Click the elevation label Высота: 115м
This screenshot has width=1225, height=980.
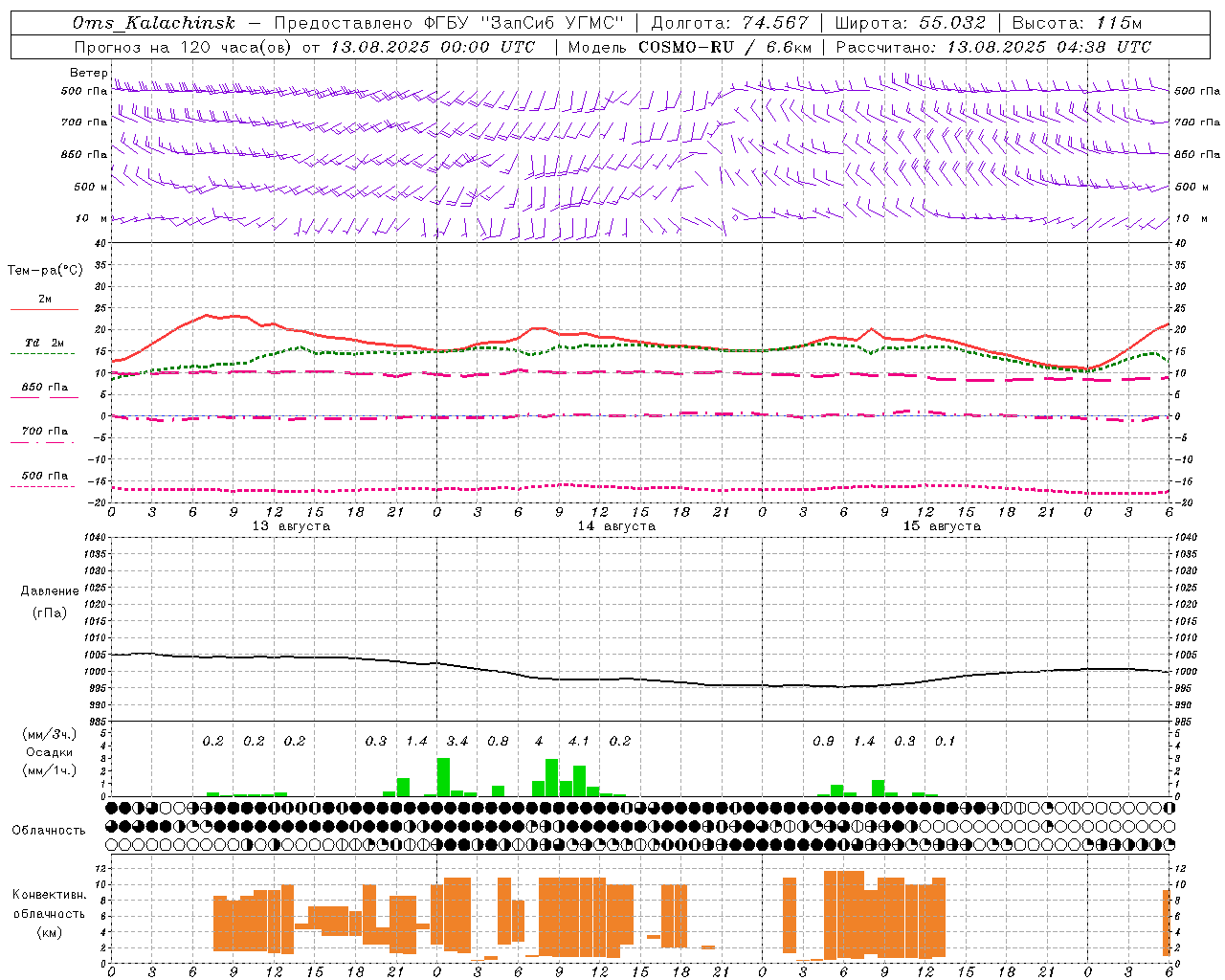(1077, 23)
